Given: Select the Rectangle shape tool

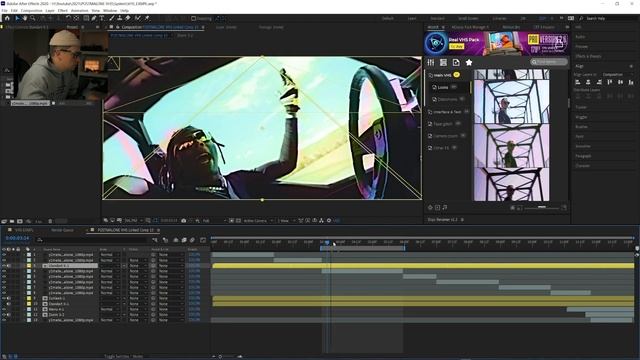Looking at the screenshot, I should (x=86, y=18).
